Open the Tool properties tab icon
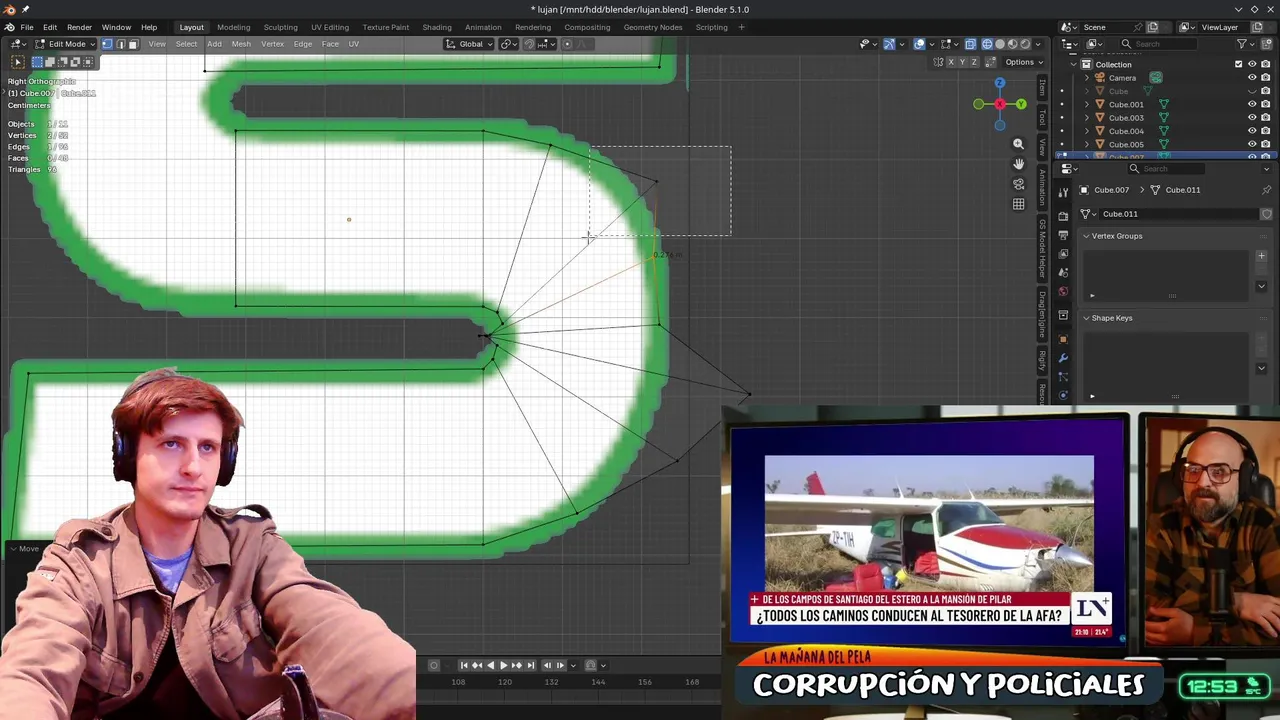Screen dimensions: 1280x720 (1063, 193)
